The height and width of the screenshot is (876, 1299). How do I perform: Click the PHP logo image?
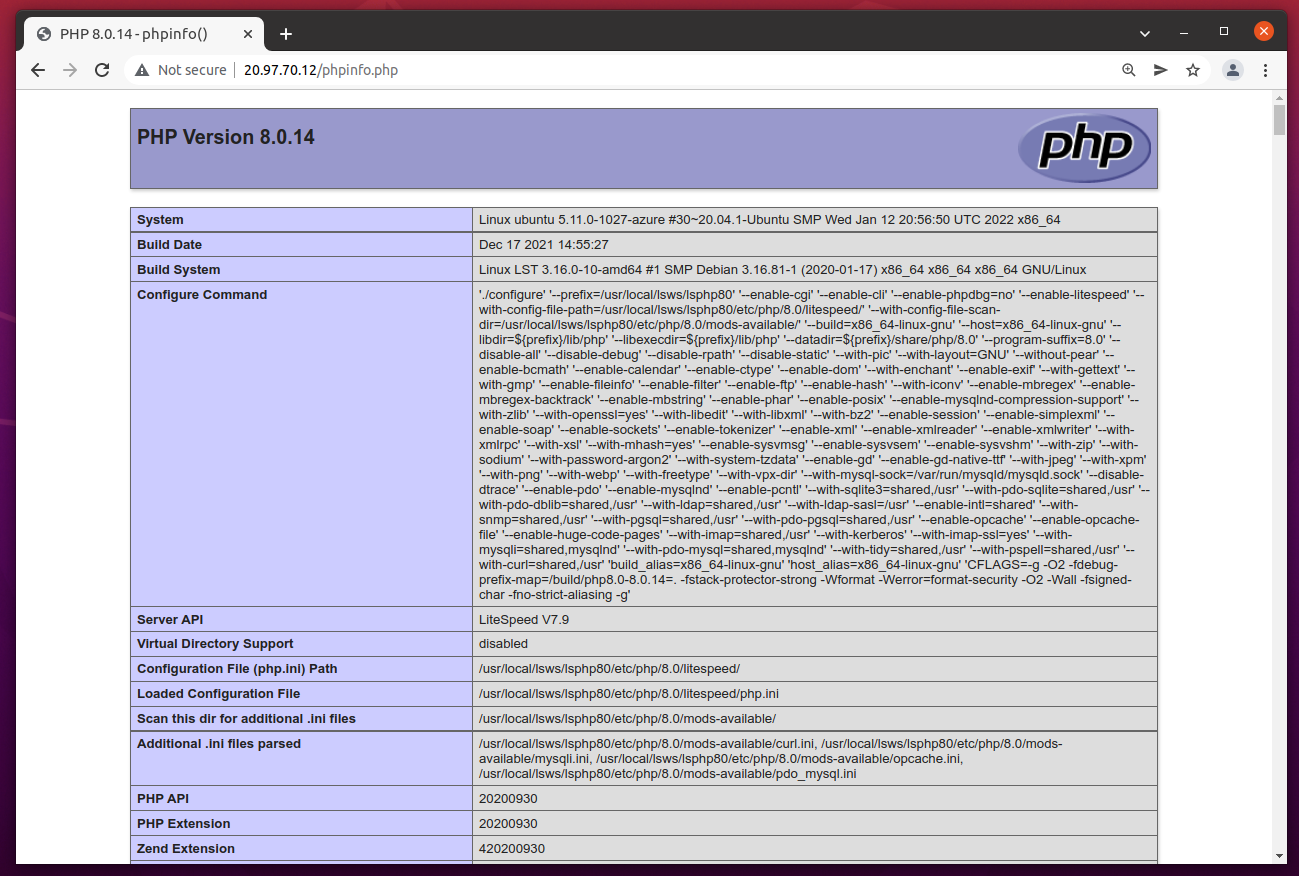[1085, 149]
